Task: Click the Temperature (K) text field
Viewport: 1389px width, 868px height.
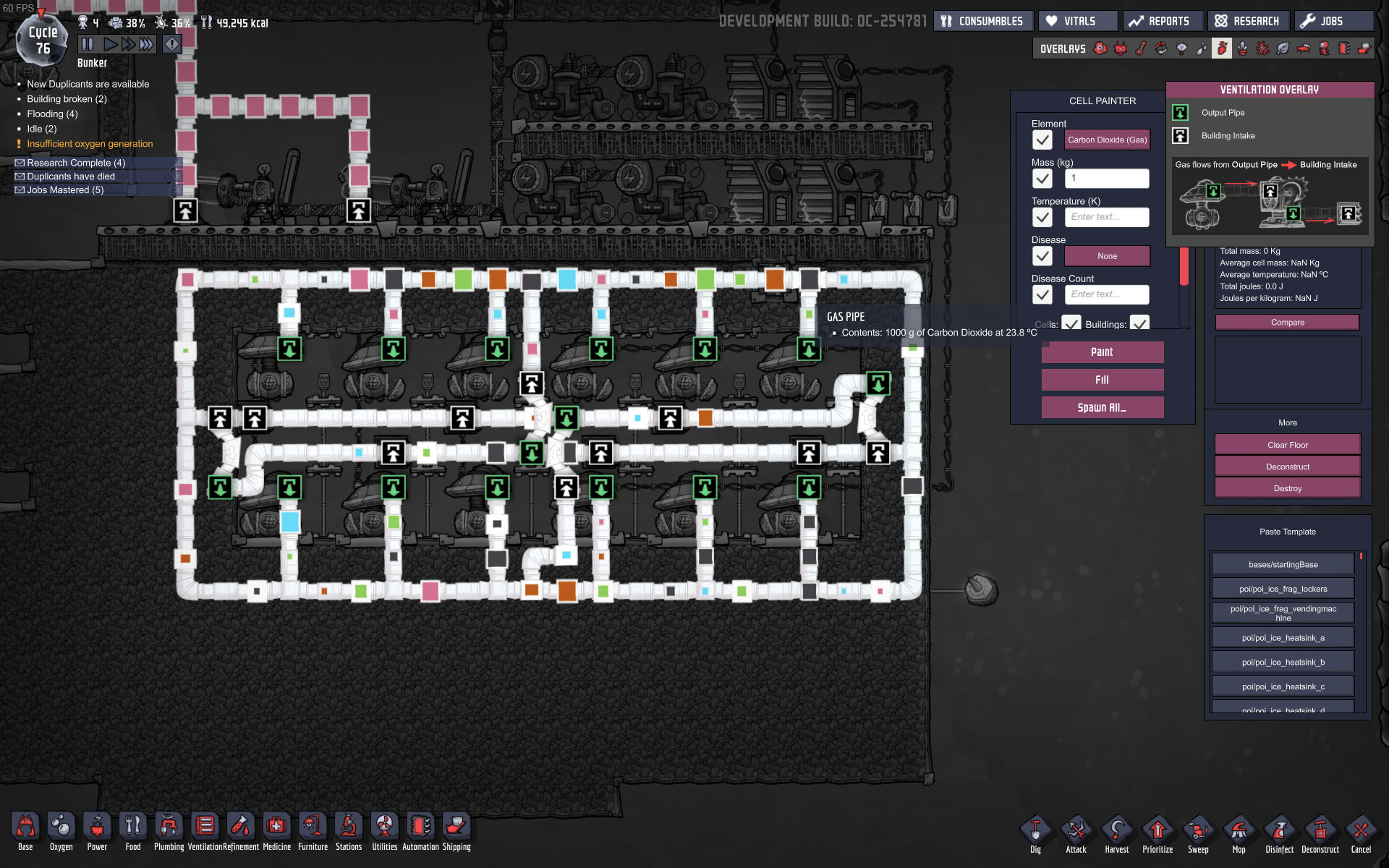Action: click(1107, 217)
